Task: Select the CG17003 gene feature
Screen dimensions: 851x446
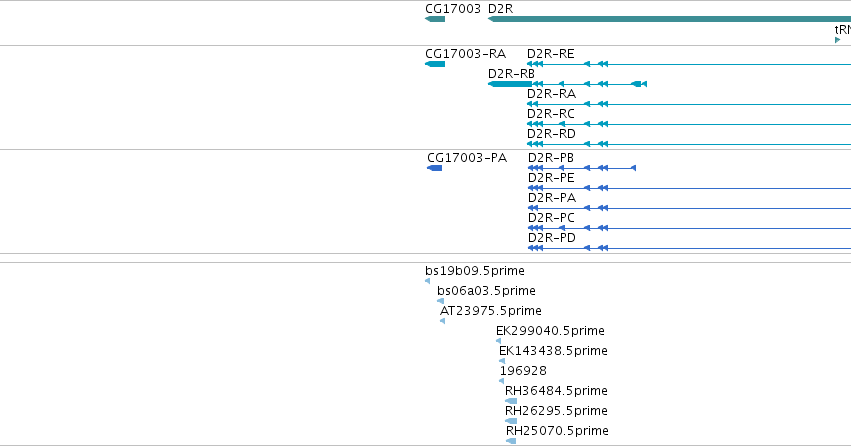Action: point(435,19)
